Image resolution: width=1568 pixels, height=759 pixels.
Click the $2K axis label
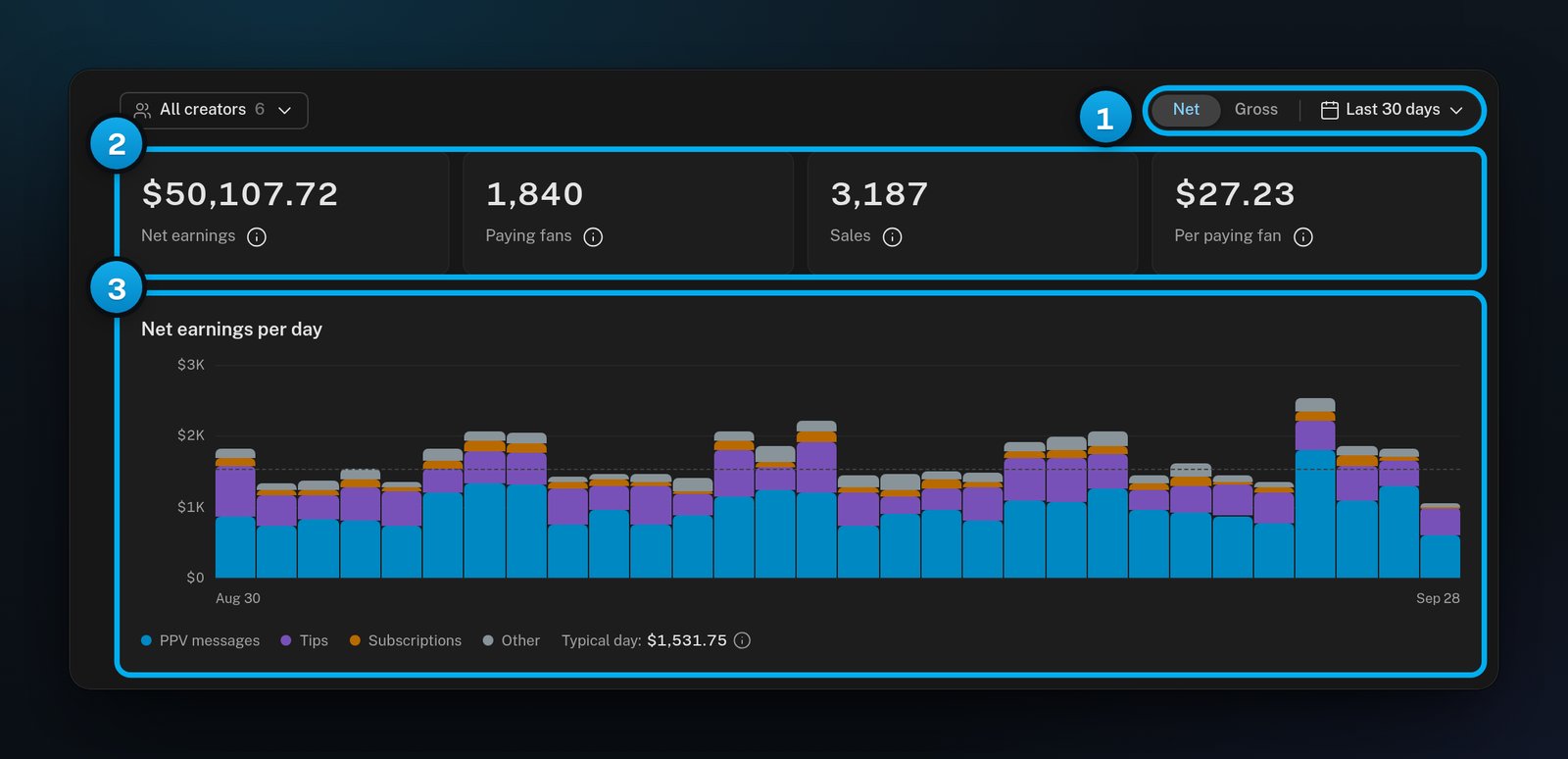(191, 435)
